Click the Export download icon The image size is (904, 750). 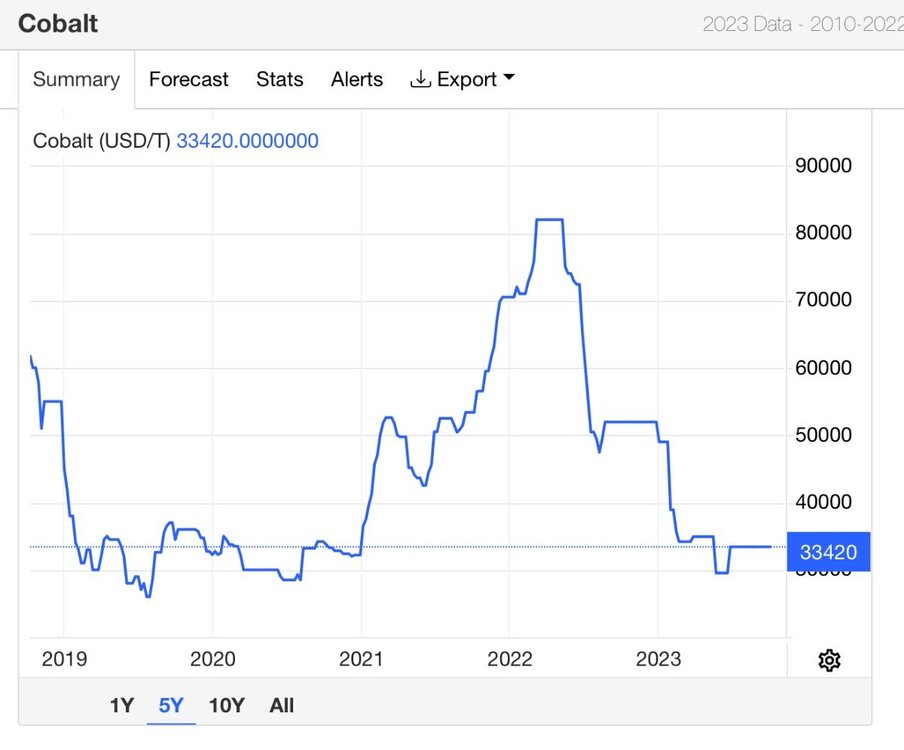pyautogui.click(x=420, y=79)
